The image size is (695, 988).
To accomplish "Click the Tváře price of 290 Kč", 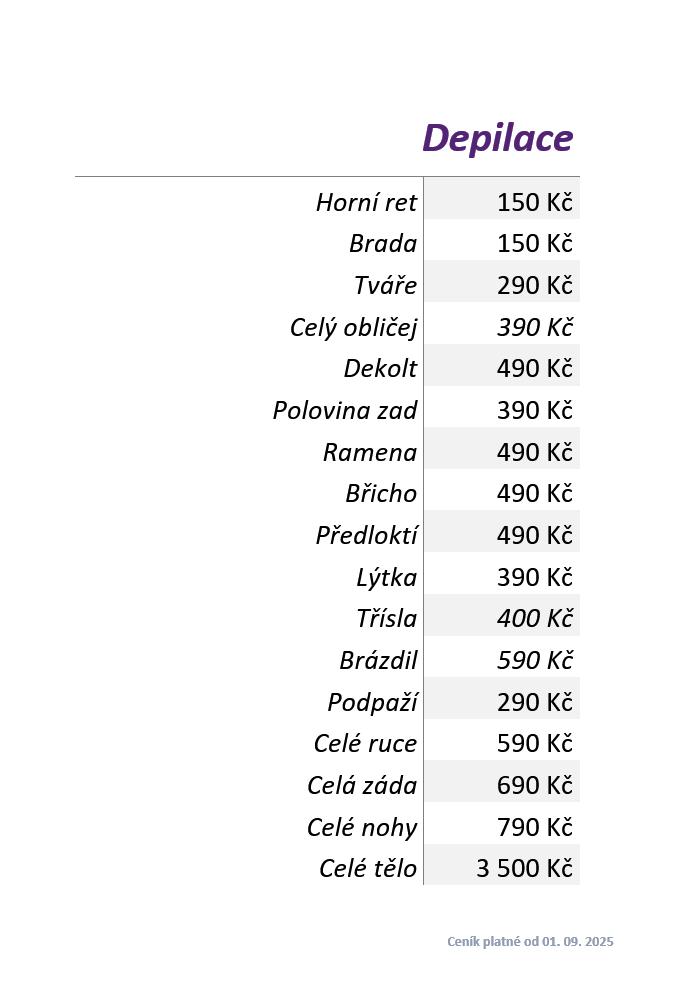I will click(534, 286).
